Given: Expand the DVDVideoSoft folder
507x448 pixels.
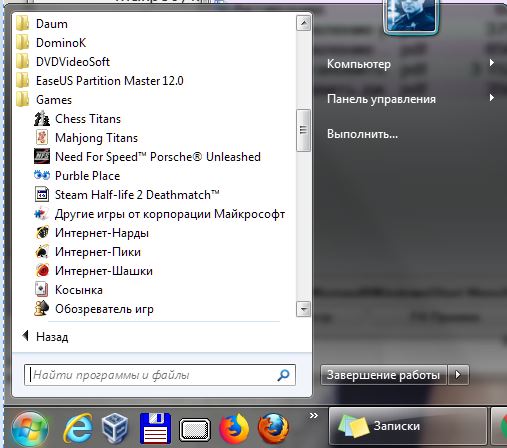Looking at the screenshot, I should (63, 62).
